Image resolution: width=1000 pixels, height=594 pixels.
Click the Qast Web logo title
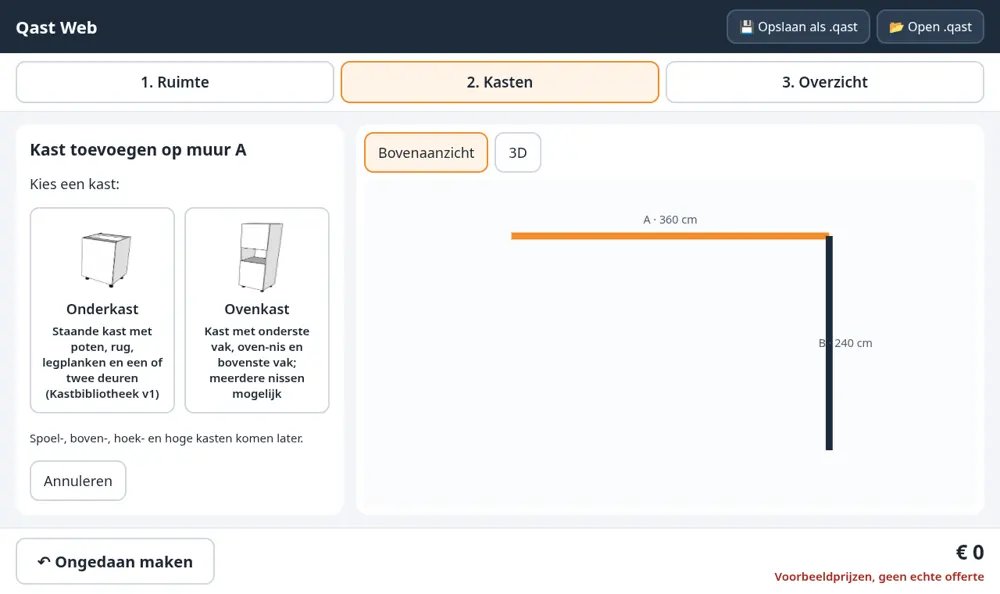56,27
